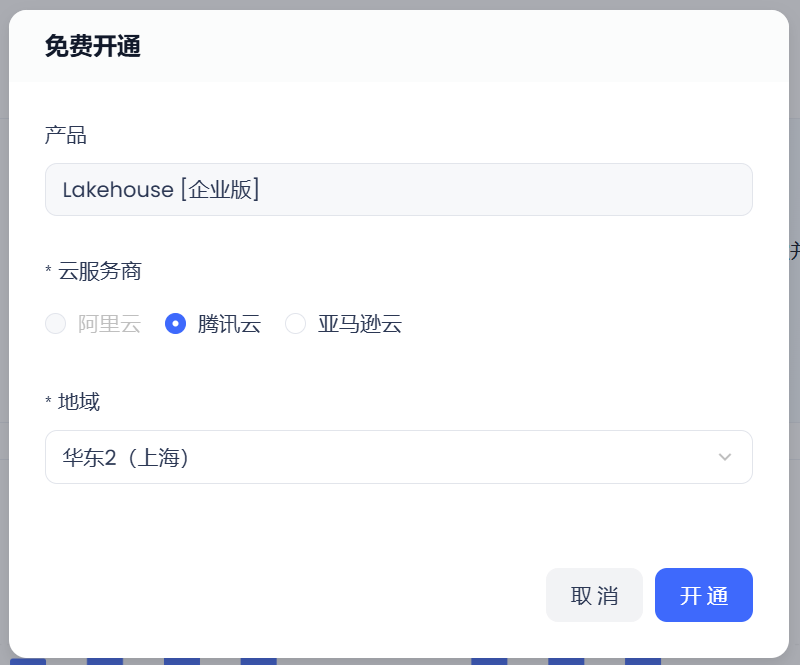Click the 地域 field label

pyautogui.click(x=79, y=402)
